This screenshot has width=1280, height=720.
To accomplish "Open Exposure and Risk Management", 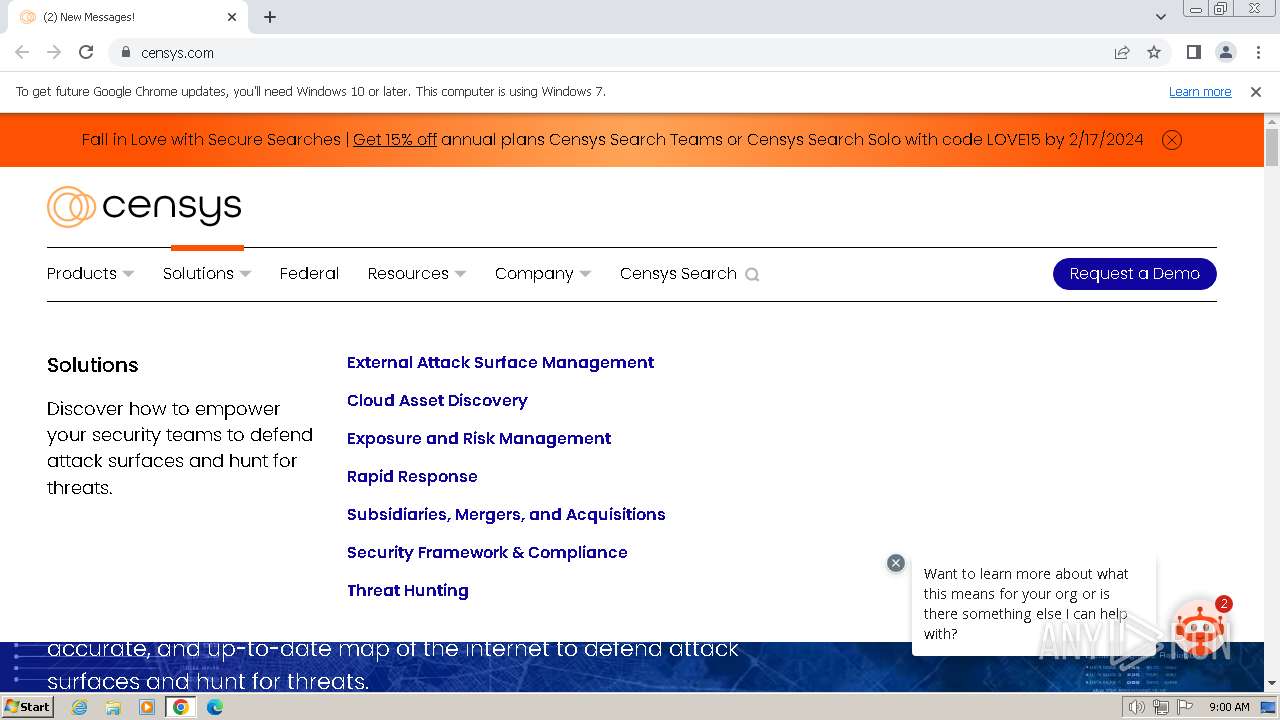I will 479,438.
